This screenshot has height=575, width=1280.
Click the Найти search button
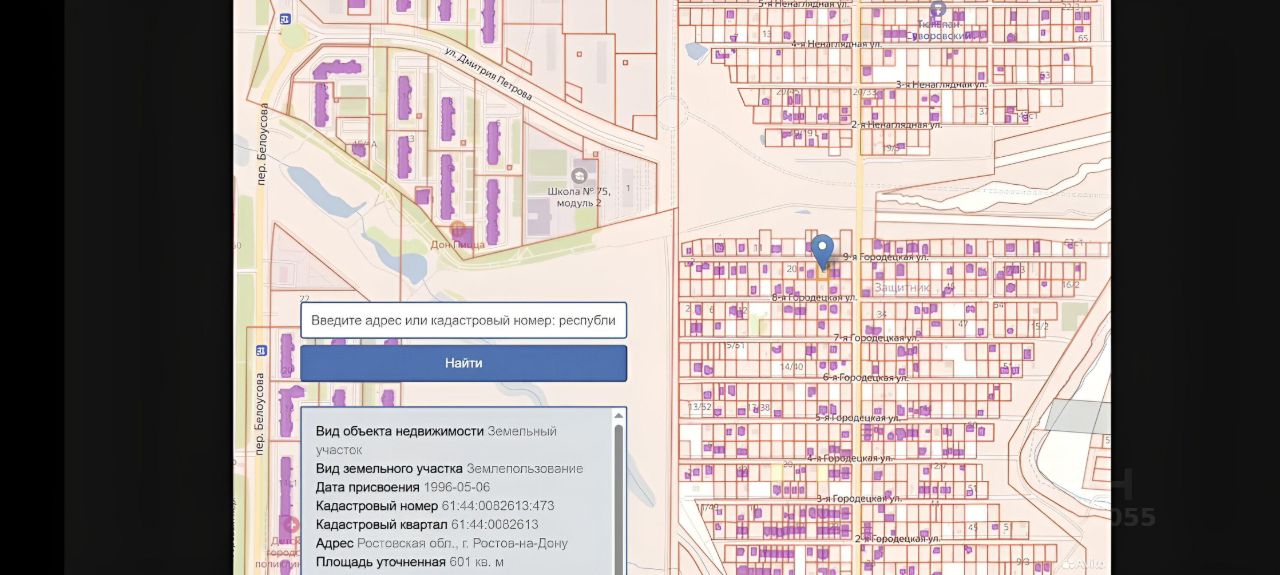pyautogui.click(x=464, y=363)
